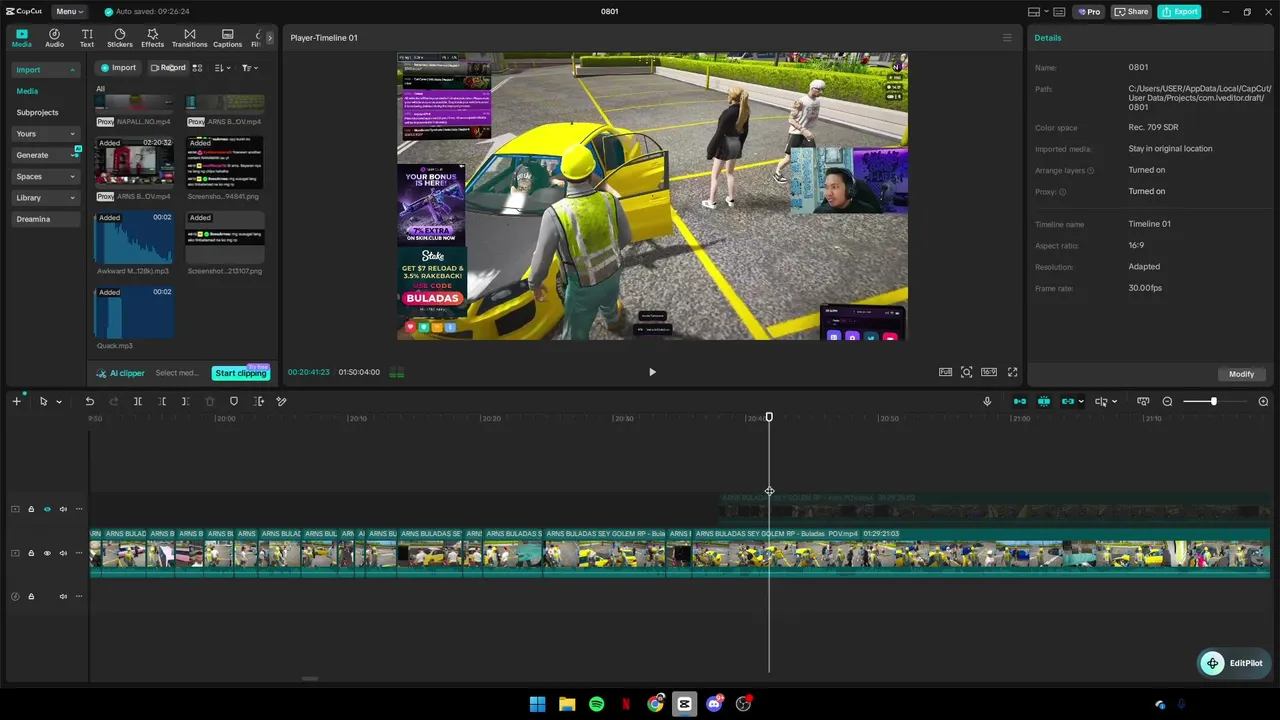Viewport: 1280px width, 720px height.
Task: Play the timeline preview
Action: [x=652, y=372]
